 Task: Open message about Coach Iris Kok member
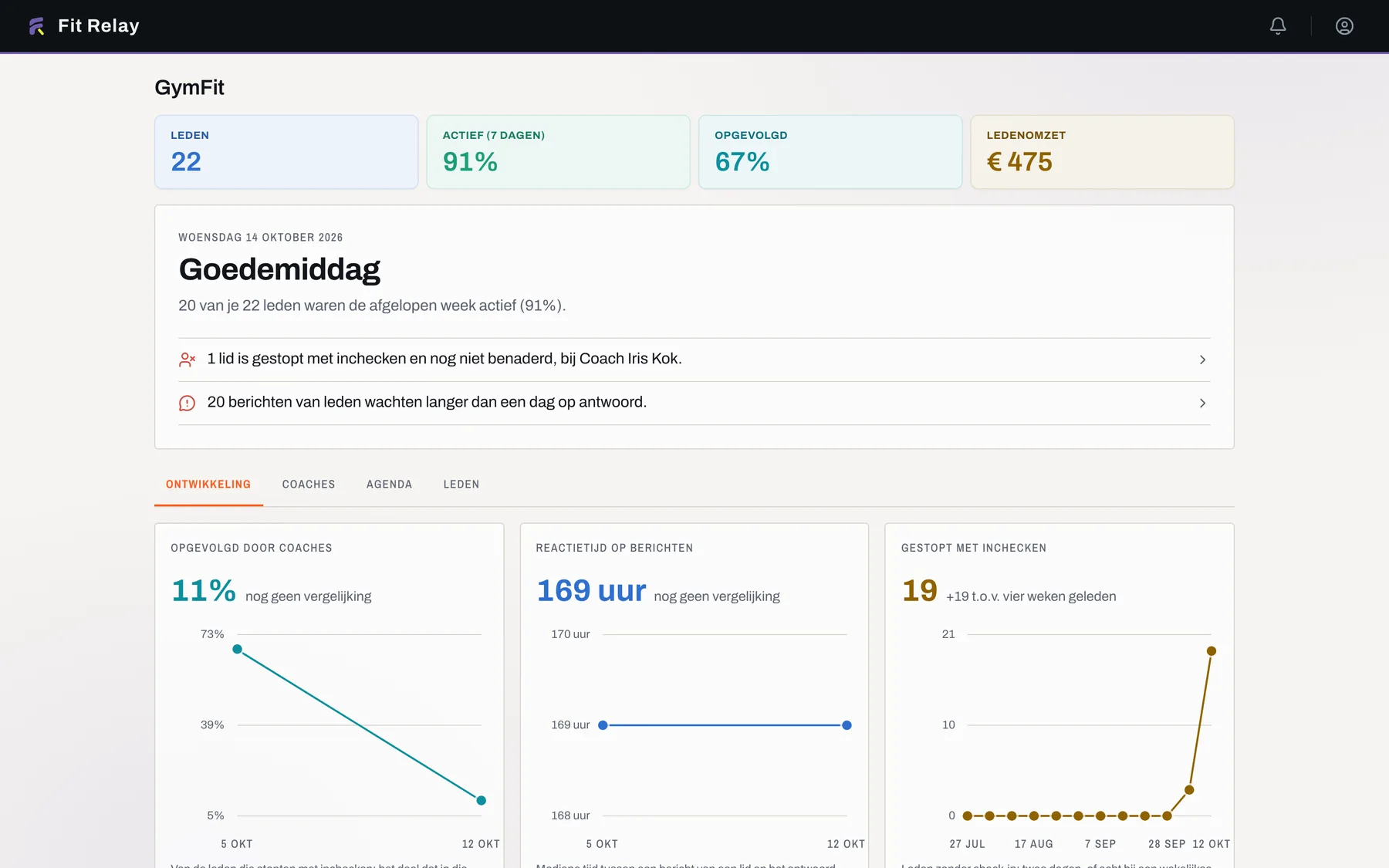tap(694, 360)
